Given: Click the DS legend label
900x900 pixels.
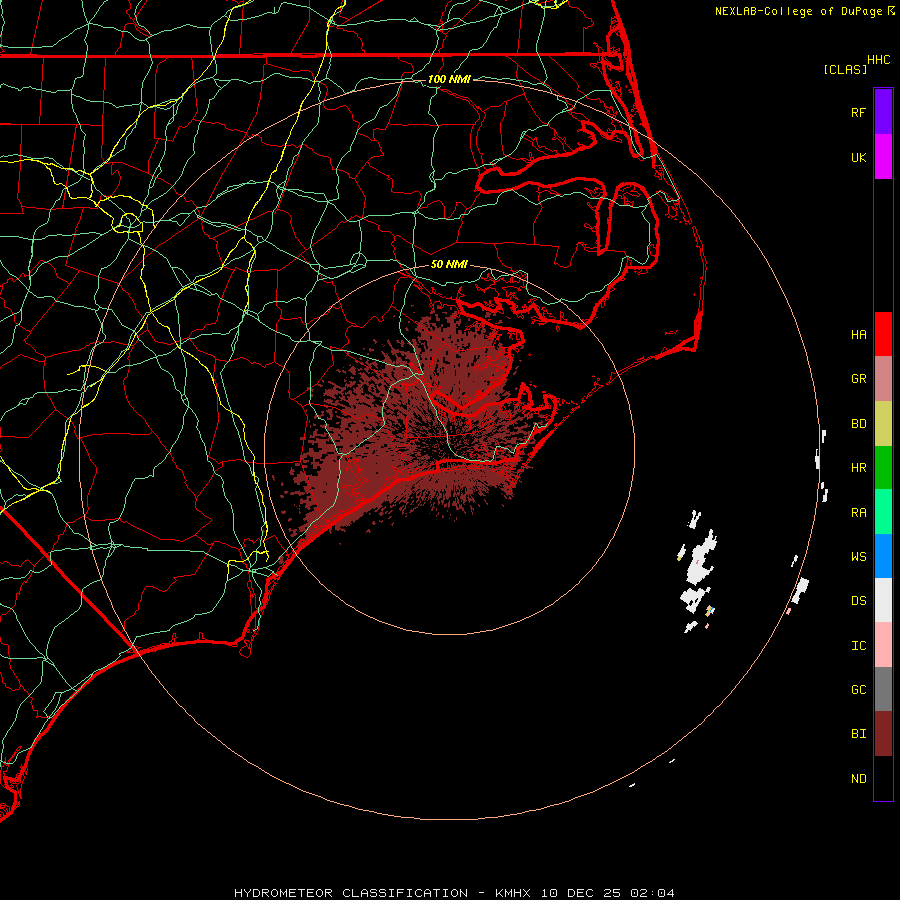Looking at the screenshot, I should click(858, 601).
